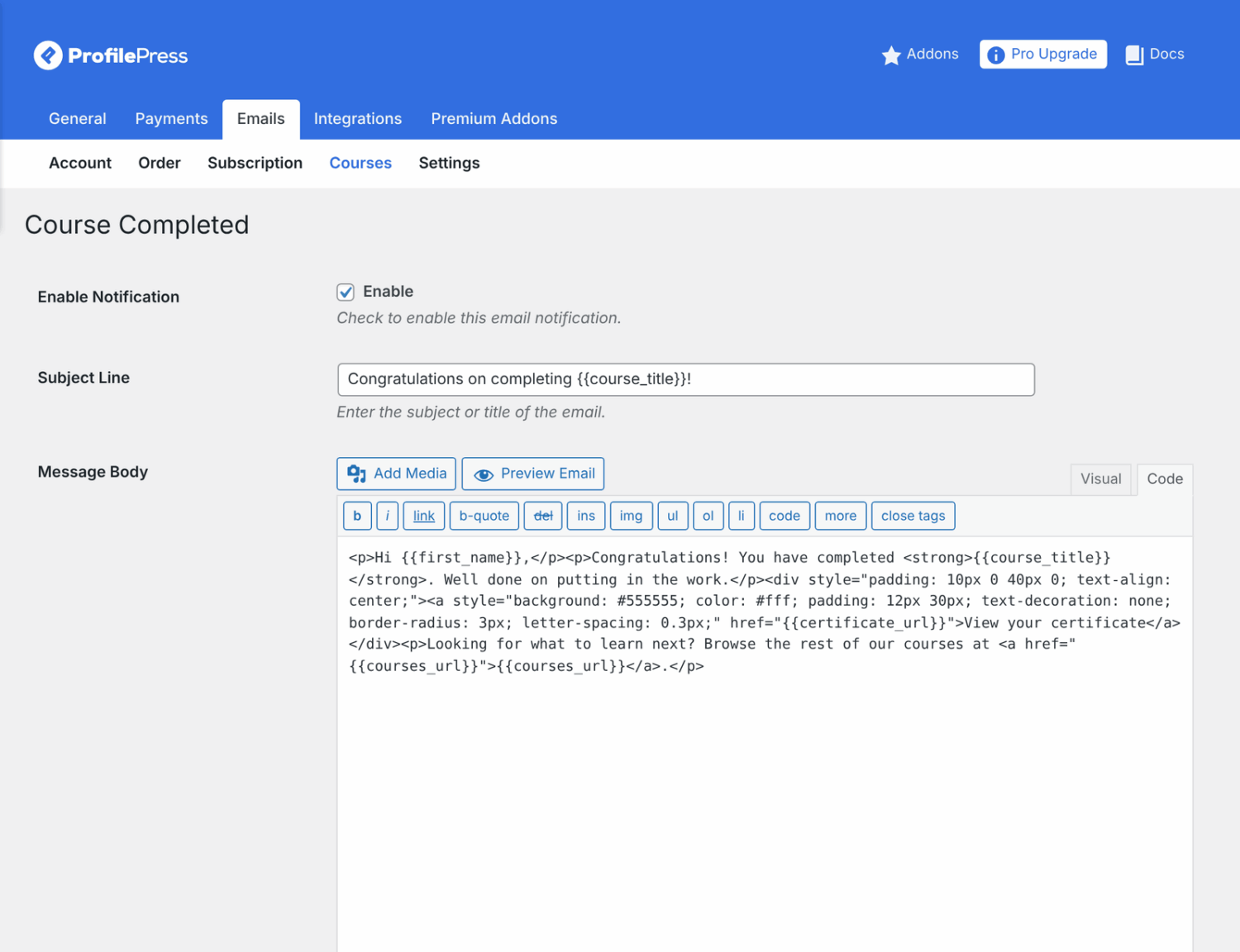The image size is (1240, 952).
Task: Open Addons star icon
Action: [890, 55]
